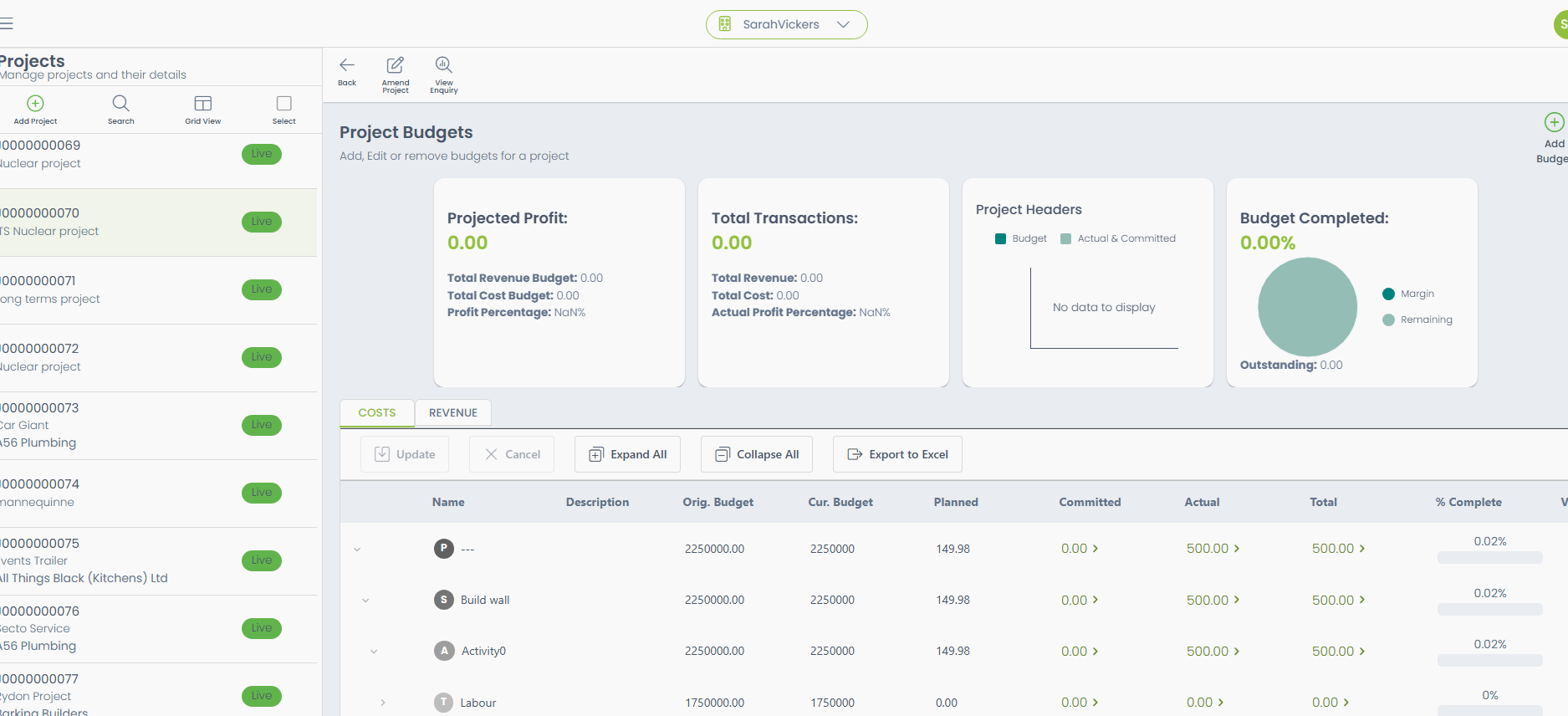1568x716 pixels.
Task: Open Actual 500.00 link in Build wall row
Action: point(1213,601)
